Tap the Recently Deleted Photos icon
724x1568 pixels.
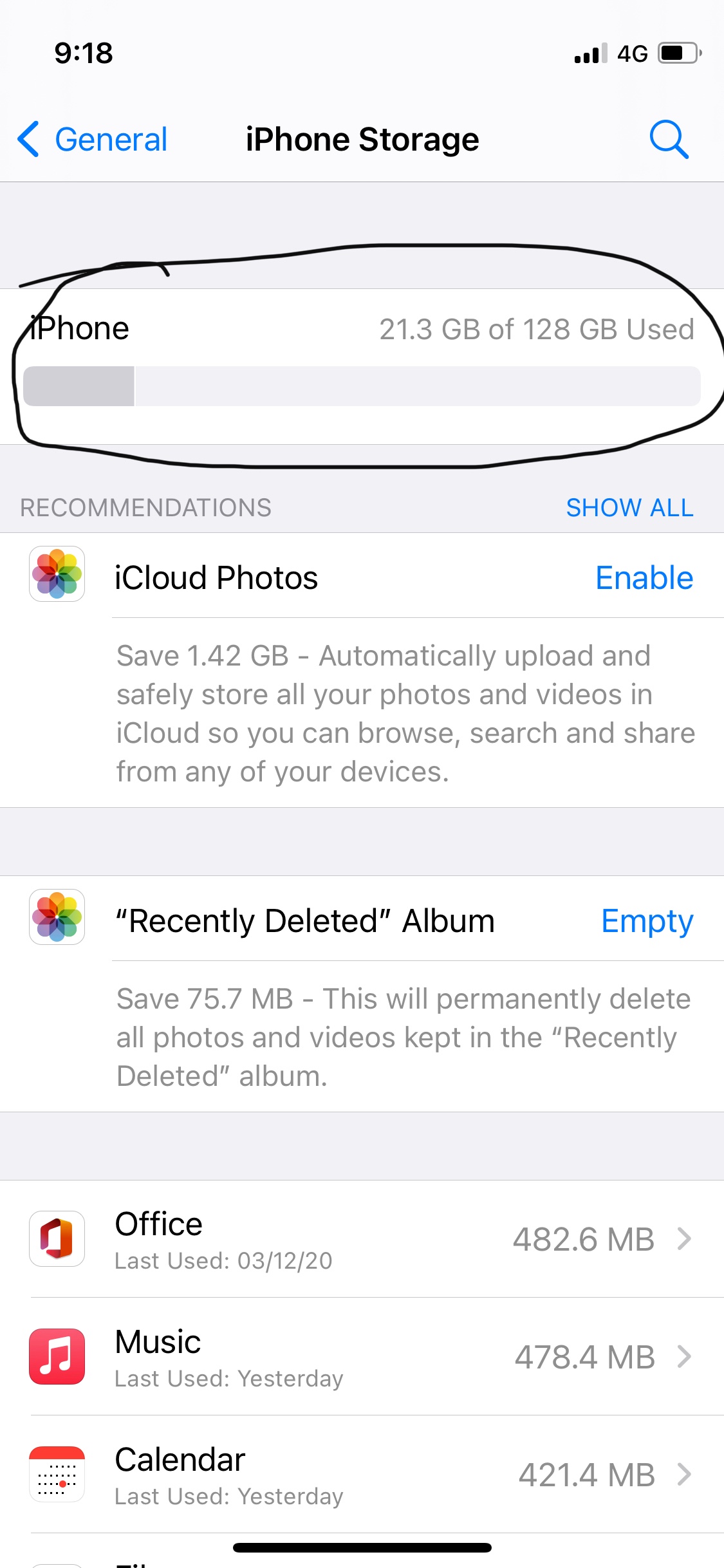(57, 917)
